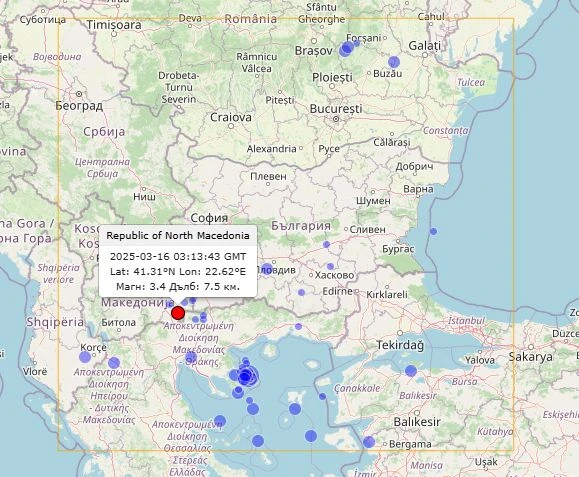The height and width of the screenshot is (477, 579).
Task: Click the Călărași city label
Action: pyautogui.click(x=391, y=142)
